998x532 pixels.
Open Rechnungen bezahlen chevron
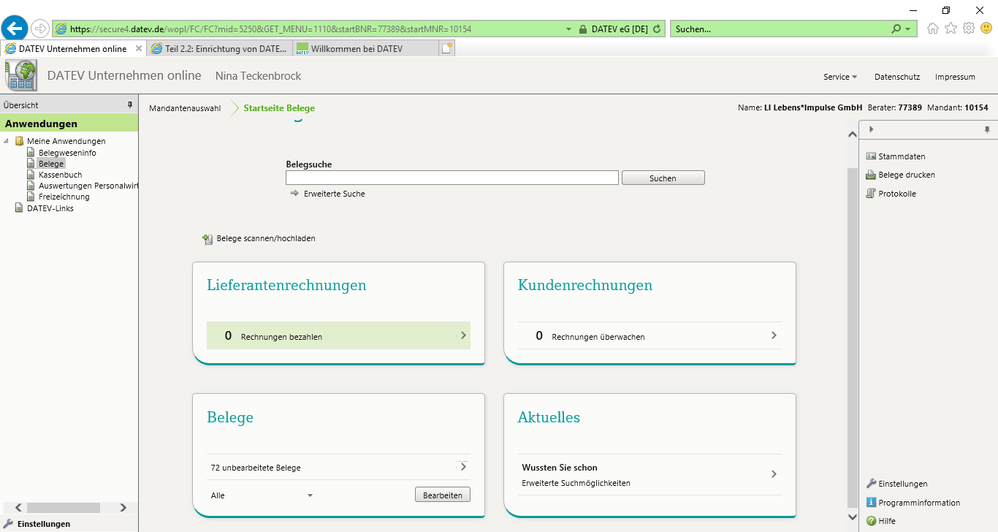coord(463,335)
